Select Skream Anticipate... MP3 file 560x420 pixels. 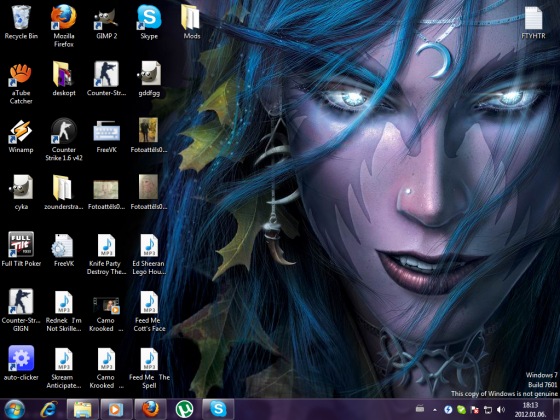pyautogui.click(x=64, y=368)
